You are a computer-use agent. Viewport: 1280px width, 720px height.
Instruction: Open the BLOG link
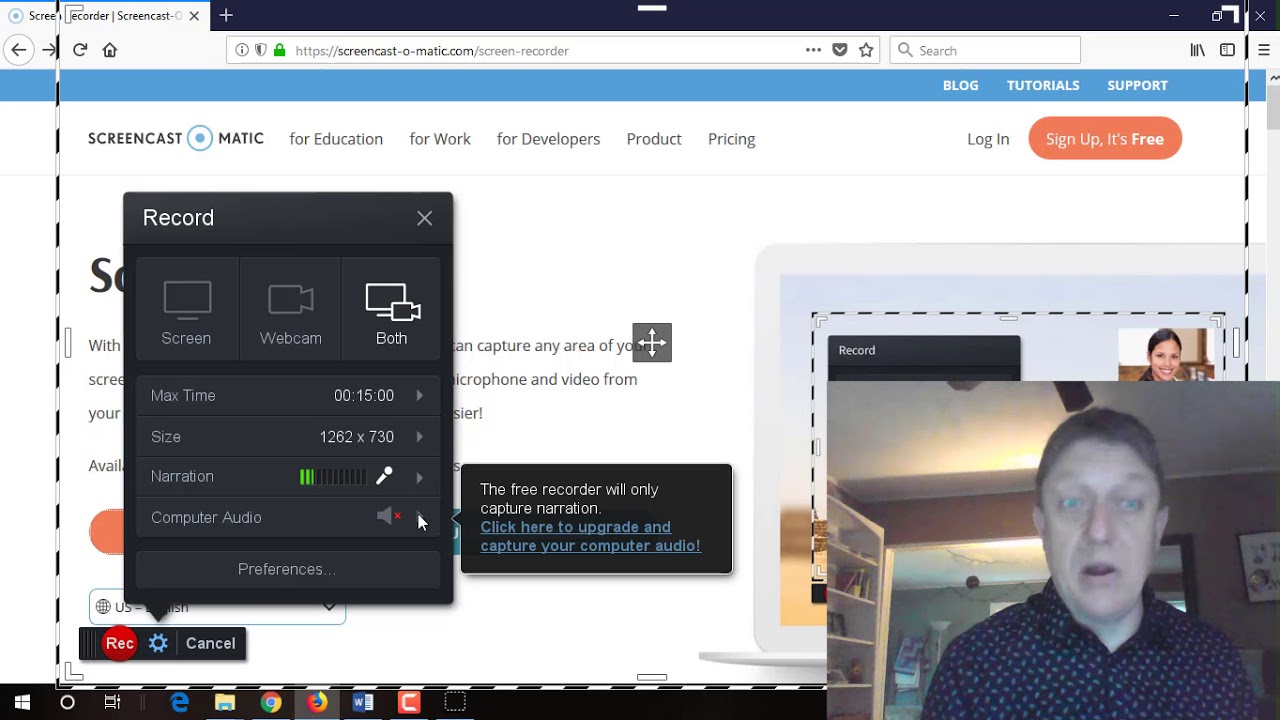[x=961, y=85]
